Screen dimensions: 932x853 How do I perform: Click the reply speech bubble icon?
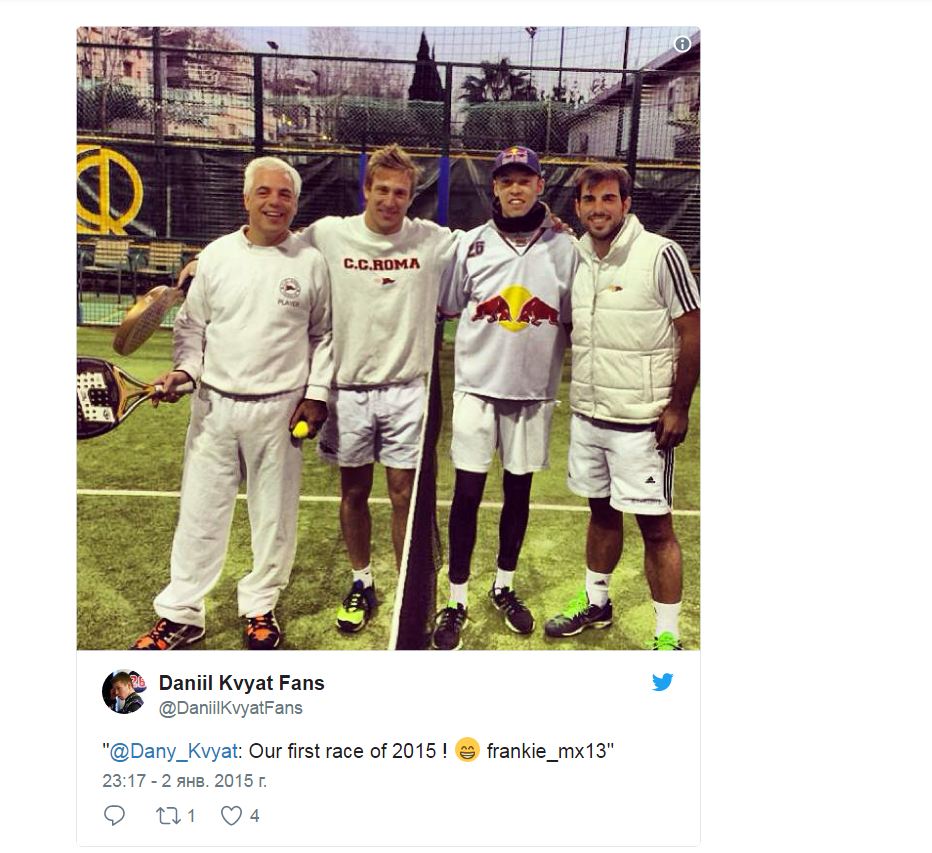114,815
